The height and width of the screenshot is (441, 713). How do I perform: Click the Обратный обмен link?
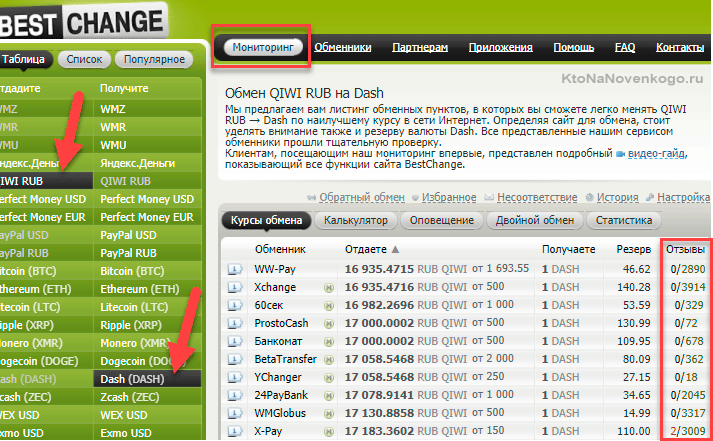[362, 197]
